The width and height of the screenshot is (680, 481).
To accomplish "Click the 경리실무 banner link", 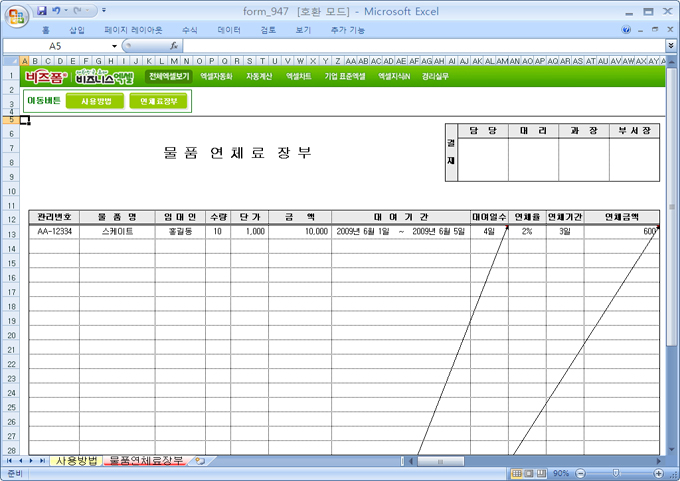I will point(435,76).
